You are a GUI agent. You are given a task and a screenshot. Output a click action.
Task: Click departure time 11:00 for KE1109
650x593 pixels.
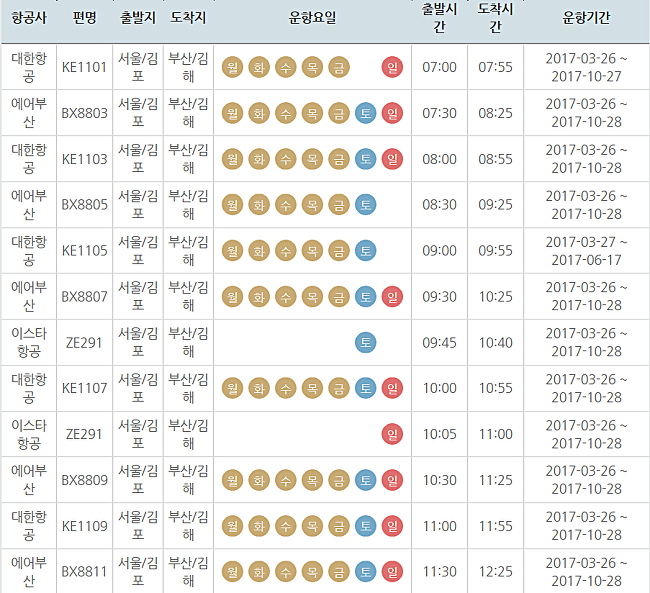439,526
